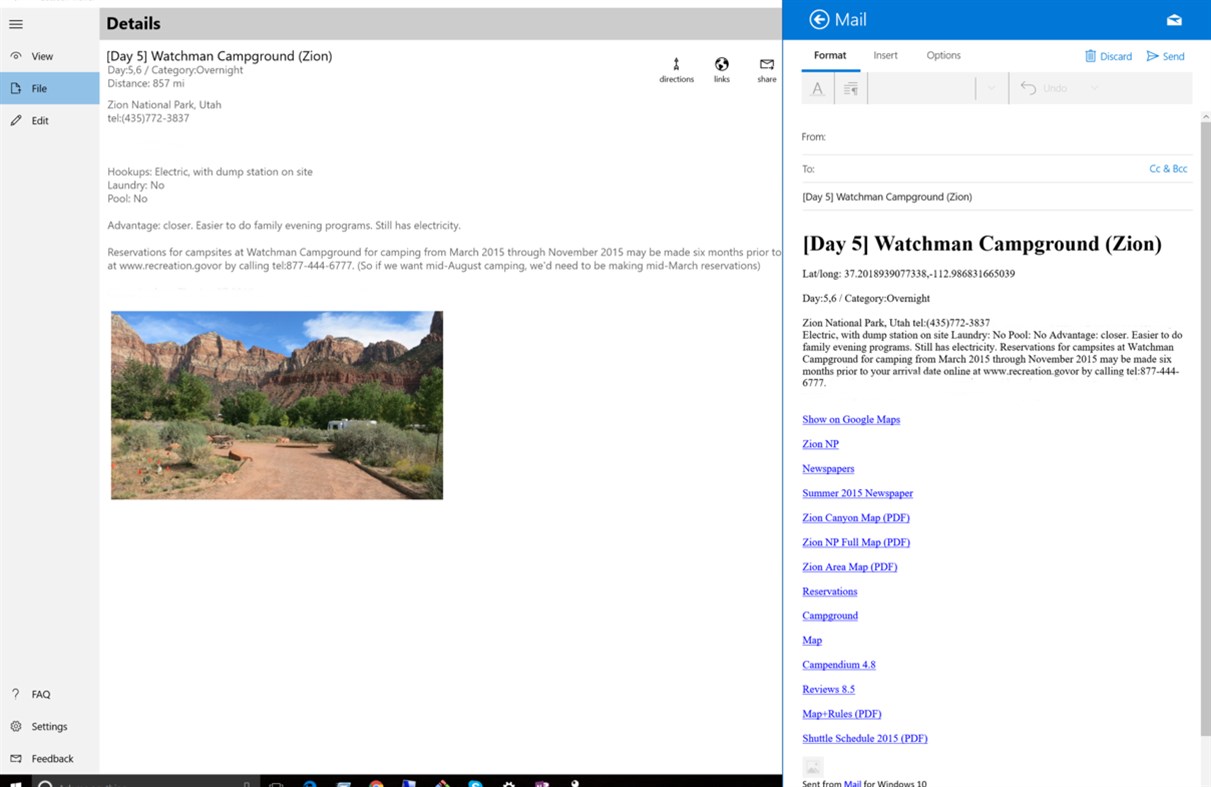The image size is (1211, 787).
Task: Open Zion NP Full Map (PDF) link
Action: 856,542
